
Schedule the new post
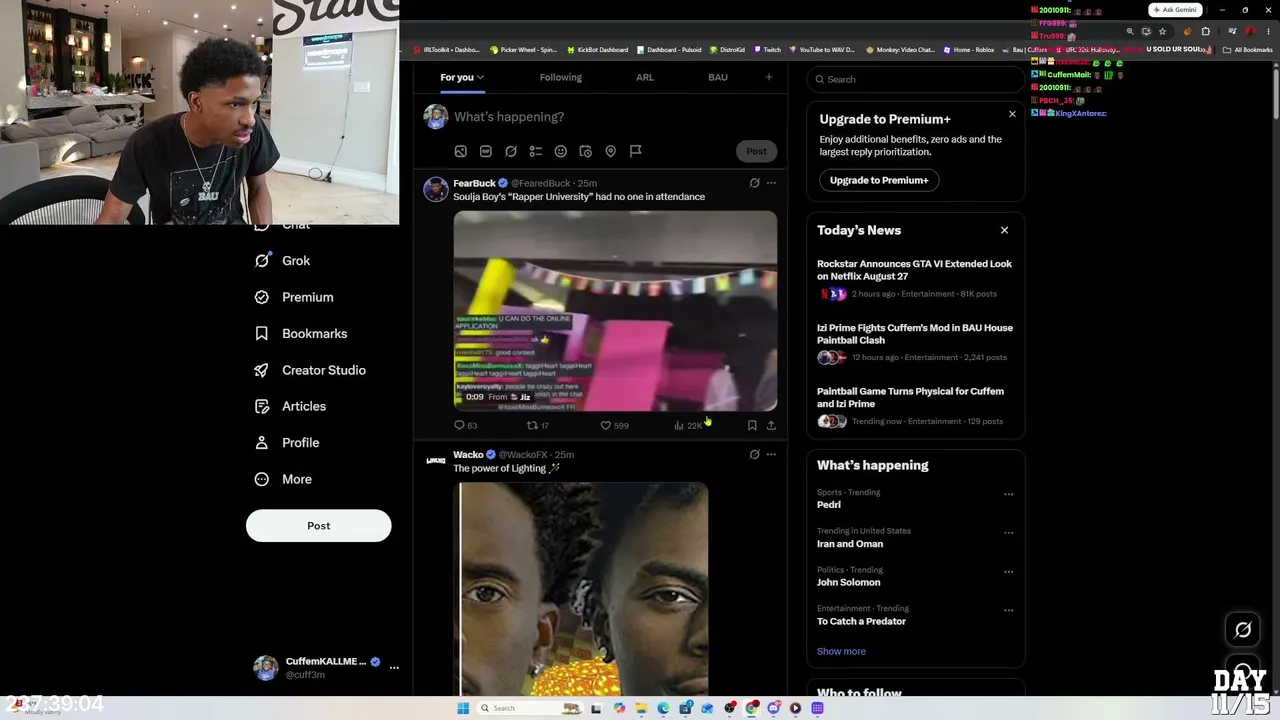pyautogui.click(x=586, y=151)
